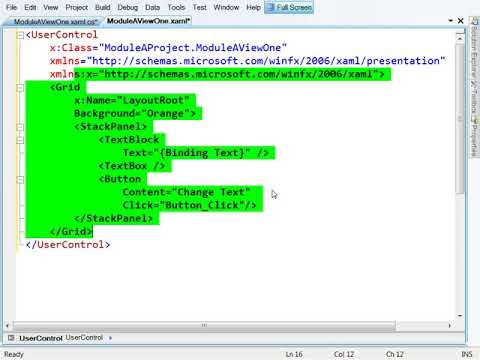The height and width of the screenshot is (360, 480).
Task: Open the Properties side tab
Action: pos(474,137)
